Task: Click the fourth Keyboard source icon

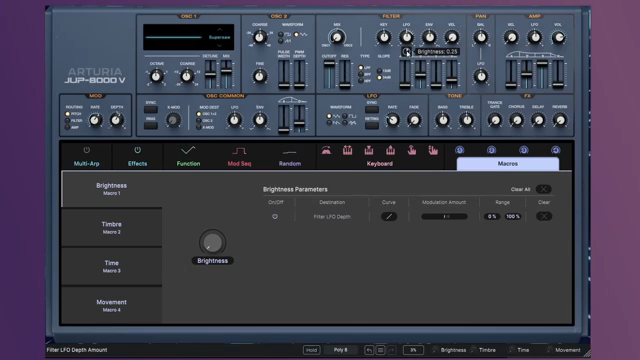Action: click(390, 150)
